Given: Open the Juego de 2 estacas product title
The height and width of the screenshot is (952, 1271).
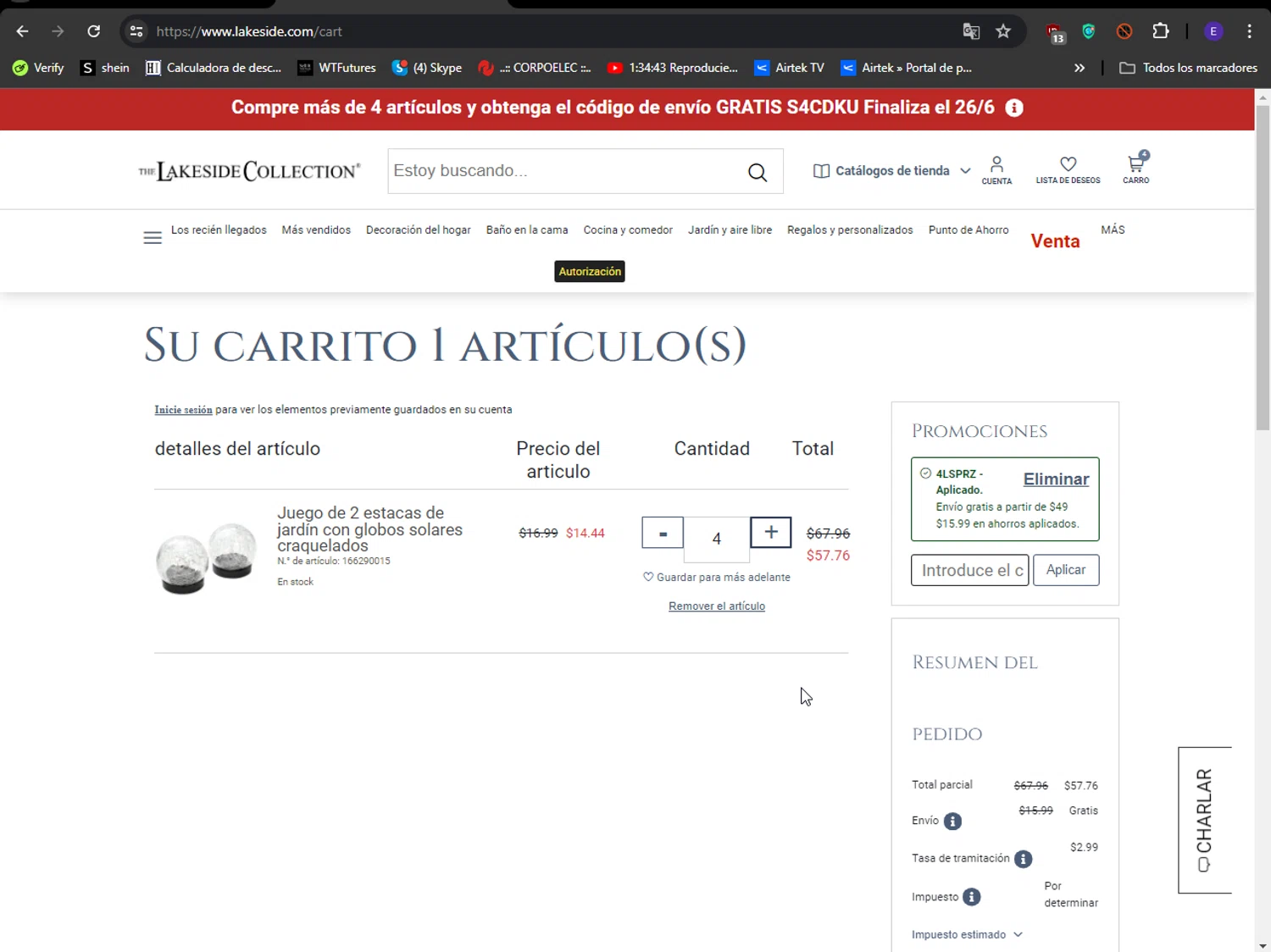Looking at the screenshot, I should click(369, 529).
